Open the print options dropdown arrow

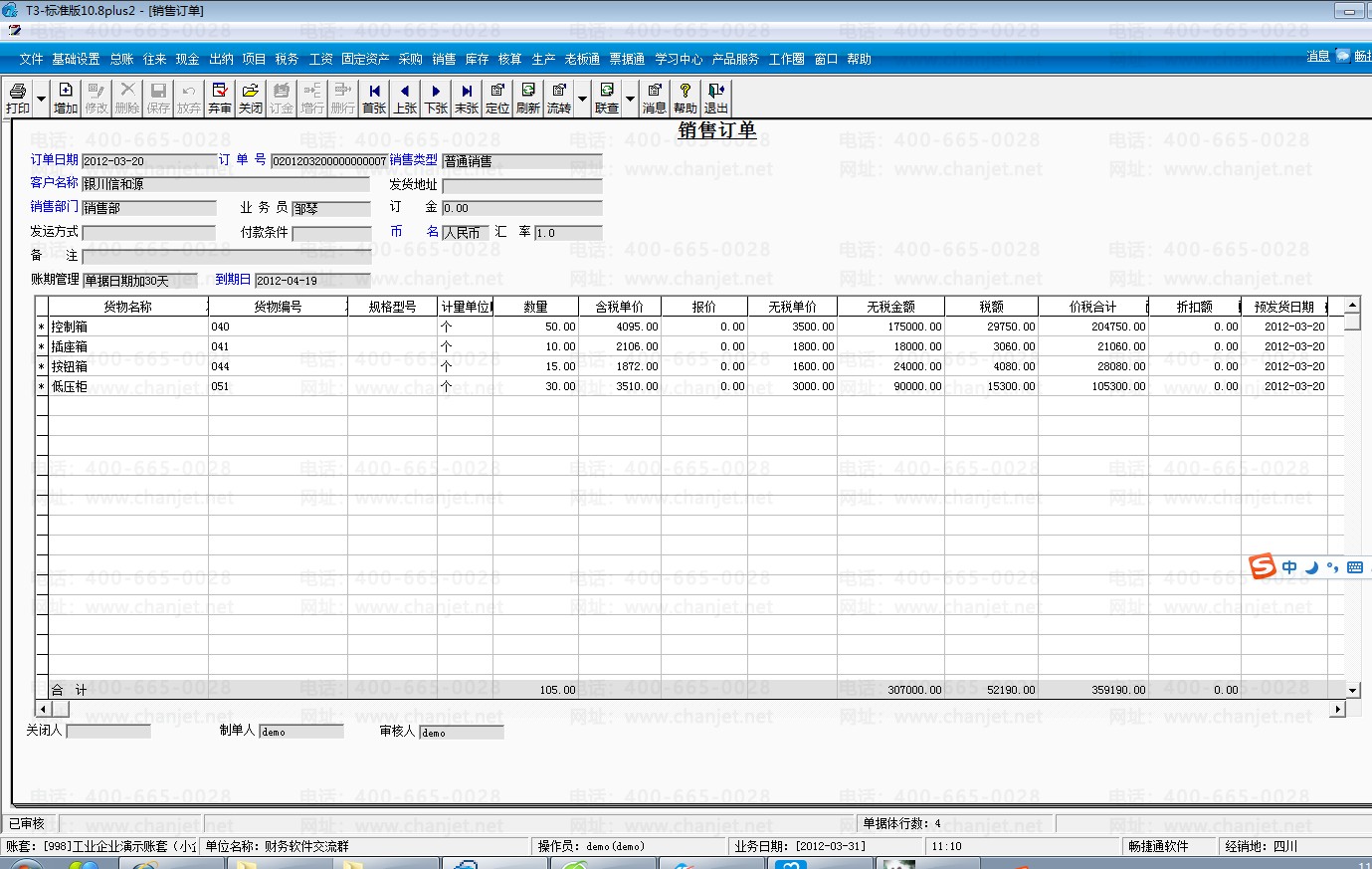click(41, 99)
